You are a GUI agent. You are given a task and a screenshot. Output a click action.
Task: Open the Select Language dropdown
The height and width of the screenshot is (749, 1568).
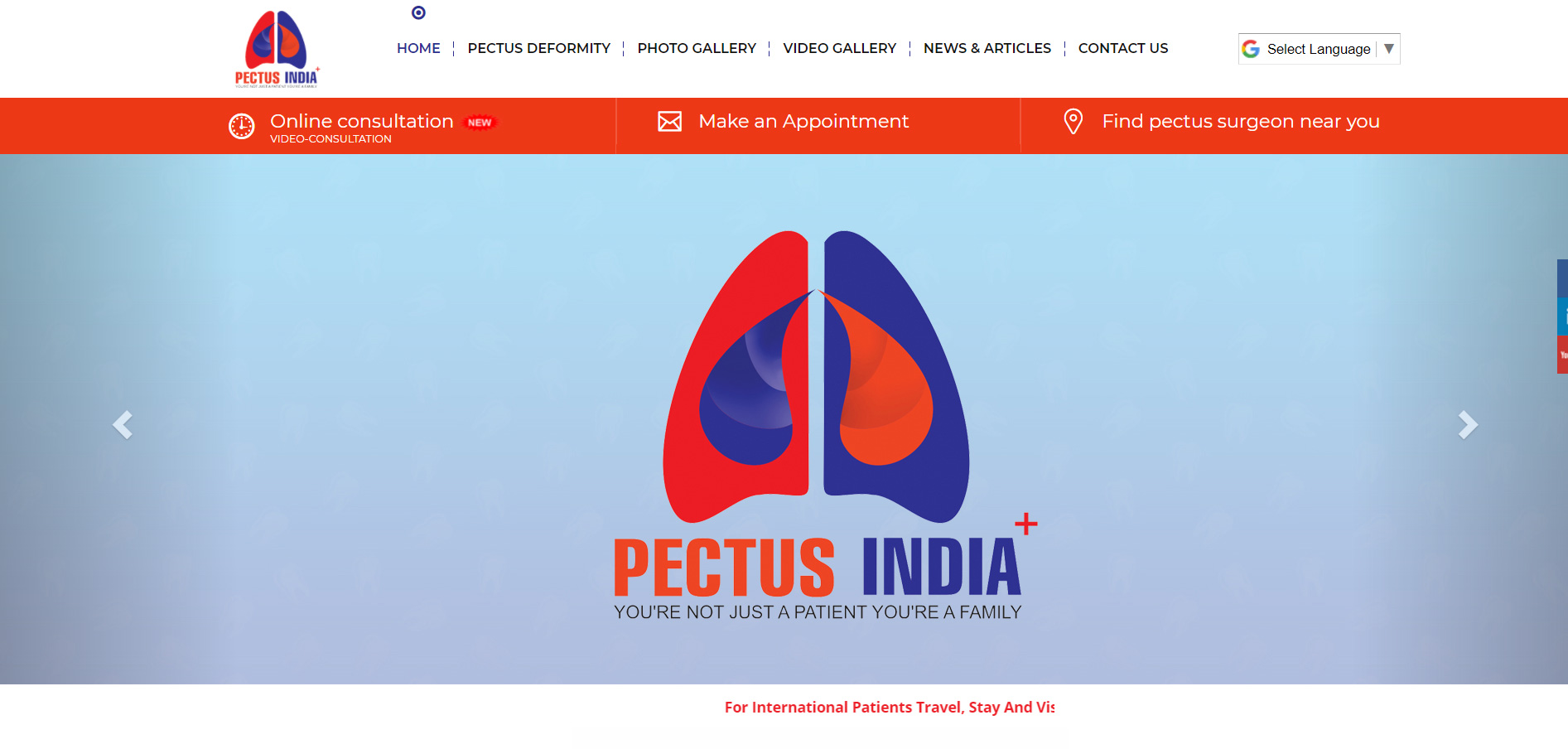pos(1319,49)
